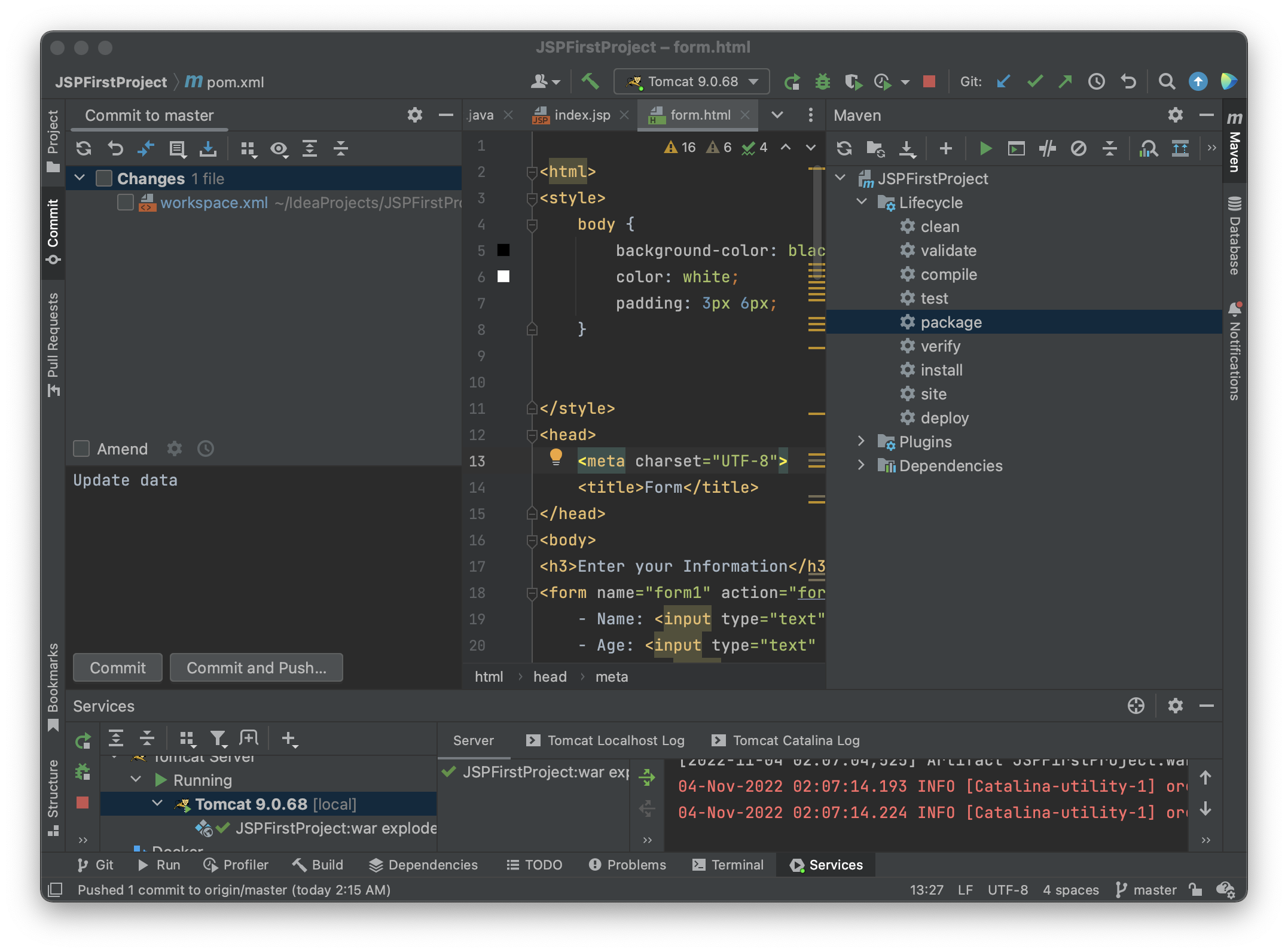This screenshot has width=1288, height=952.
Task: Open Maven panel settings gear
Action: click(x=1175, y=115)
